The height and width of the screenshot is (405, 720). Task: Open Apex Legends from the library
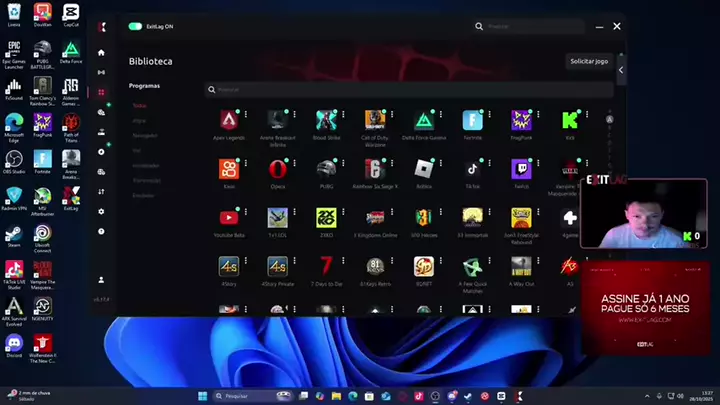pos(228,120)
